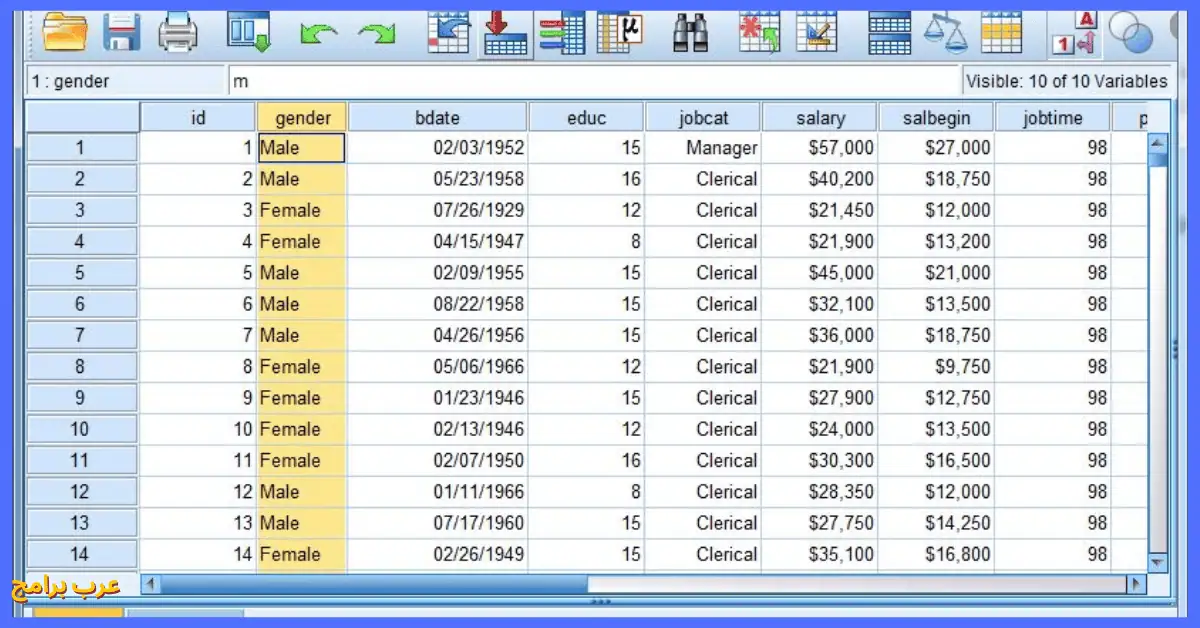Toggle Value Labels display icon
Screen dimensions: 1200x628
(x=1076, y=34)
